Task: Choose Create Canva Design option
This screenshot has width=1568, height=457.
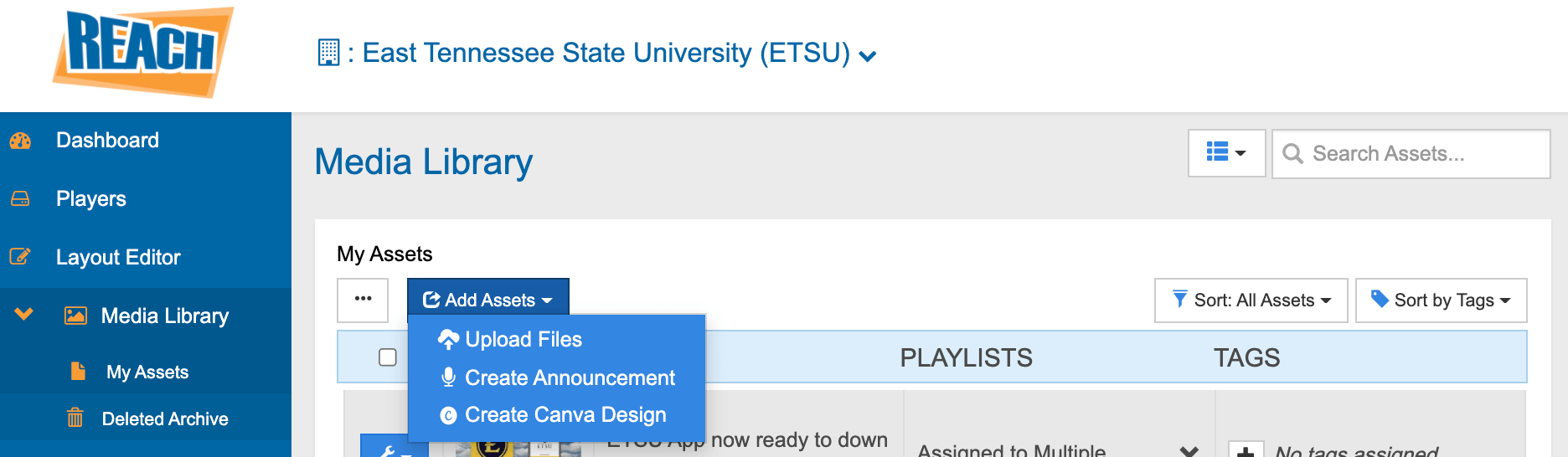Action: (565, 414)
